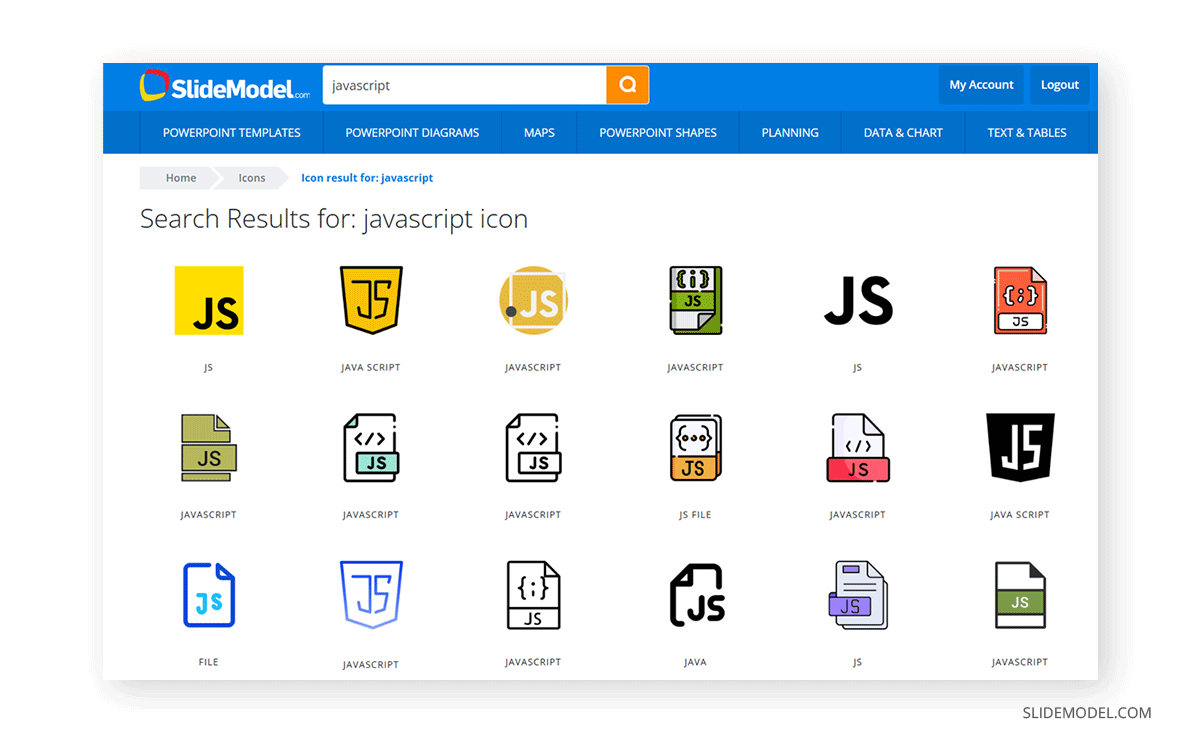Click the blue JS icon labeled FILE
Viewport: 1200px width, 743px height.
[209, 594]
